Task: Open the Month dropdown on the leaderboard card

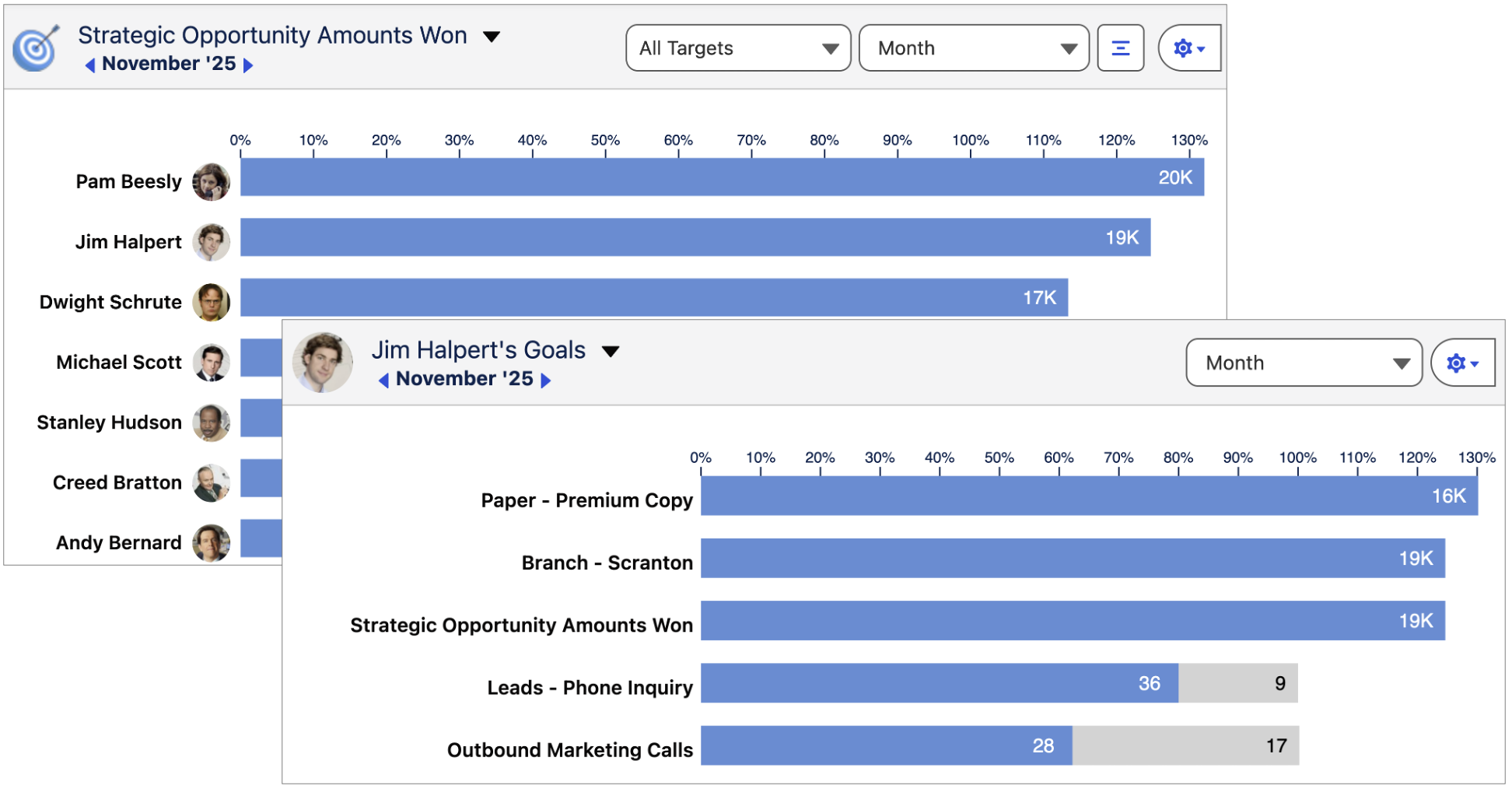Action: 974,47
